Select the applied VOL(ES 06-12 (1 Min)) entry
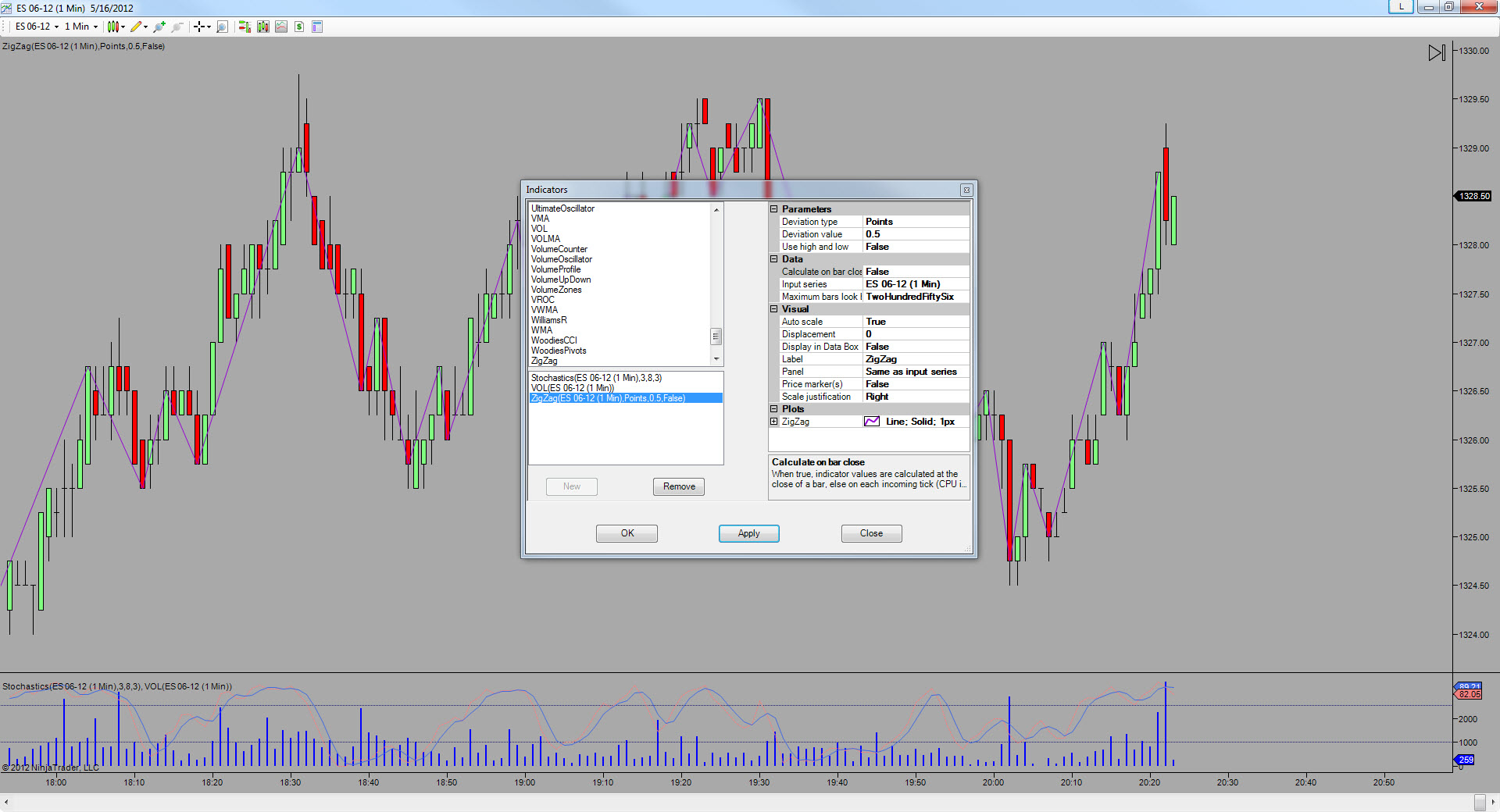 point(626,388)
